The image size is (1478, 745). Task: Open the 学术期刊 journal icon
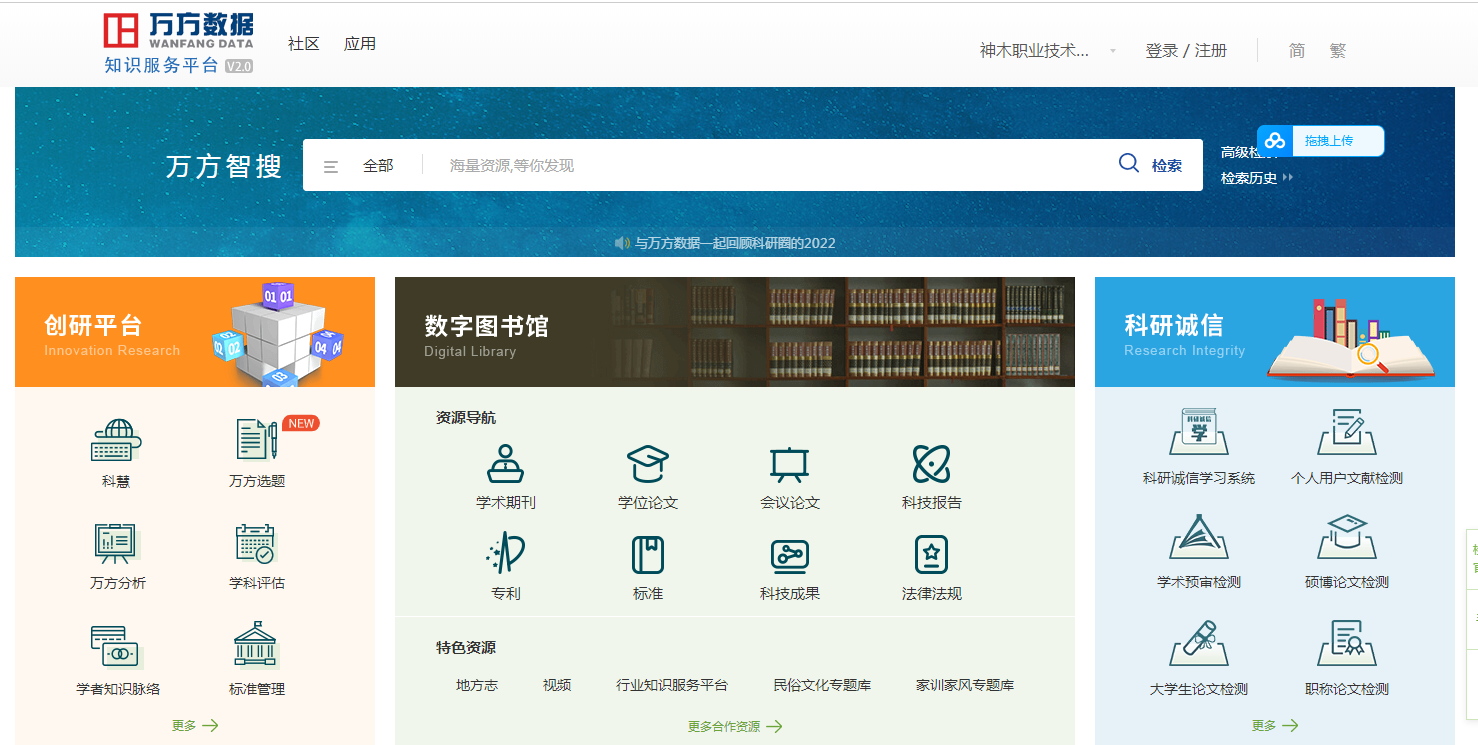(505, 465)
